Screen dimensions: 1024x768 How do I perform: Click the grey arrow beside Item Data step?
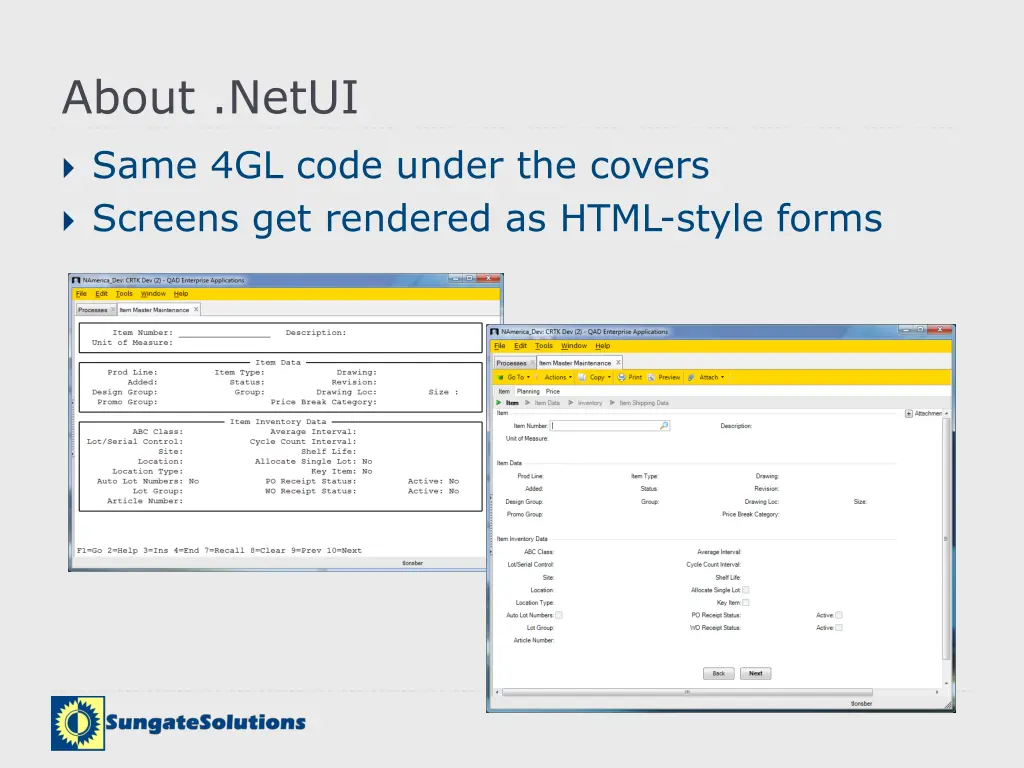tap(528, 403)
